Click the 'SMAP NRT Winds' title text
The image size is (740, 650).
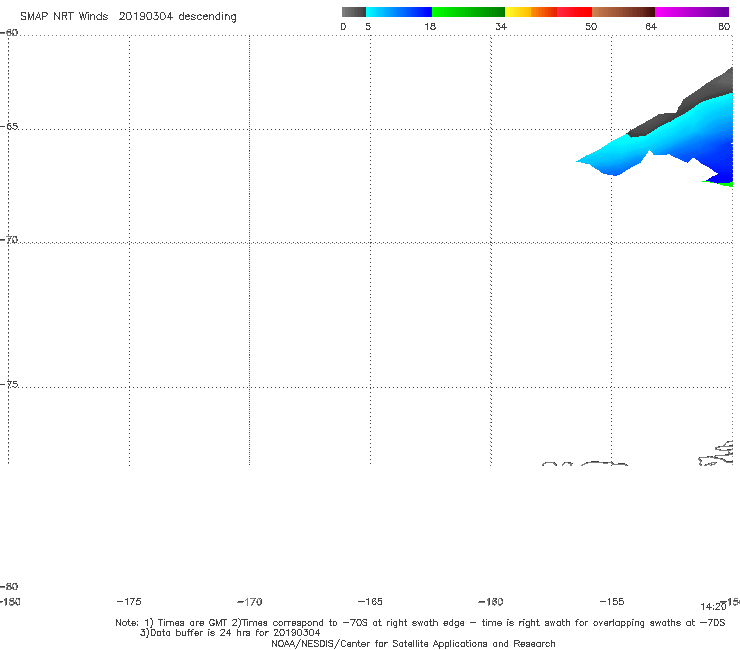tap(64, 16)
